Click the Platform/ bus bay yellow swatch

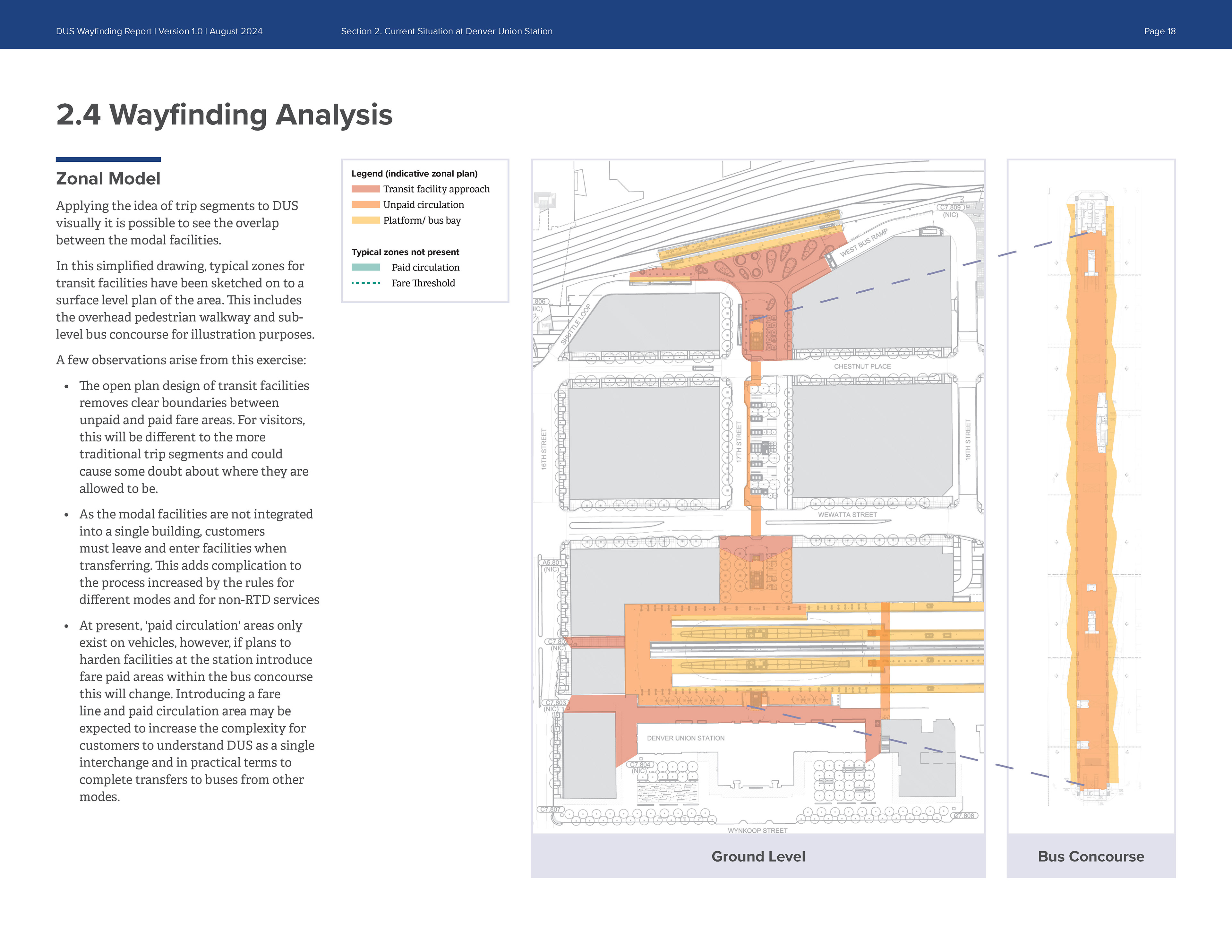point(365,220)
